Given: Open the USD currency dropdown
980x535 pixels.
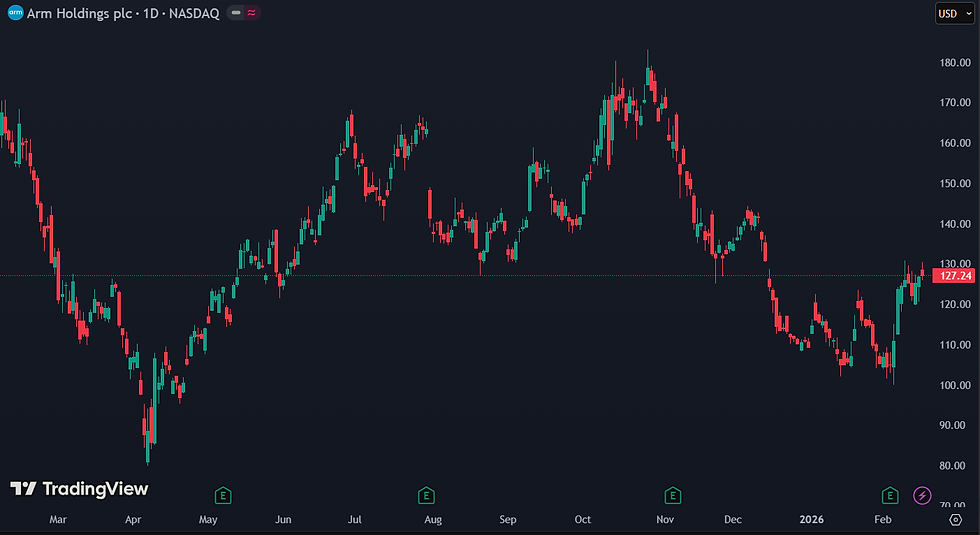Looking at the screenshot, I should [x=955, y=13].
